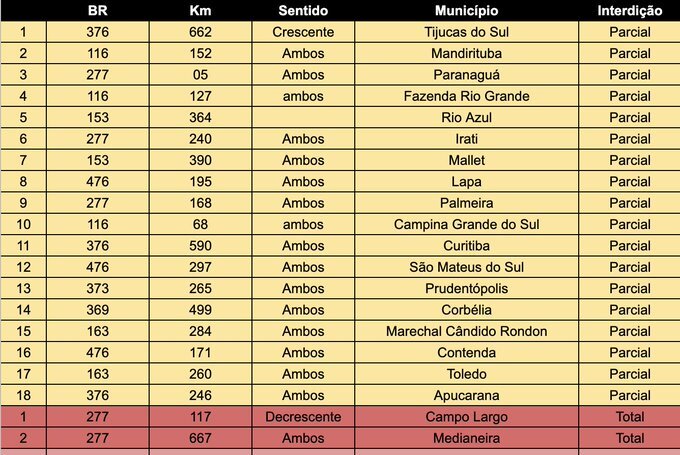Select Km value 499 for Corbélia
Screen dimensions: 680x455
coord(200,310)
